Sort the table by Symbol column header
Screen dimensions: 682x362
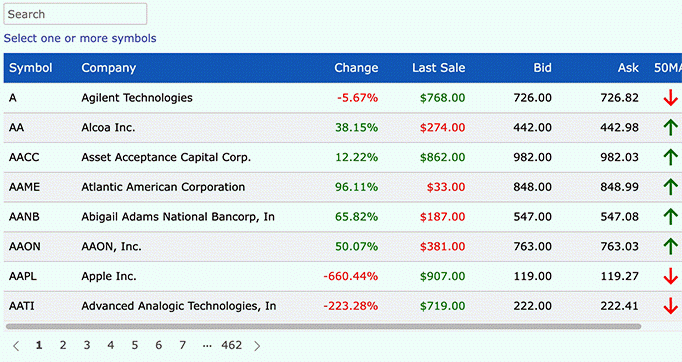tap(30, 68)
